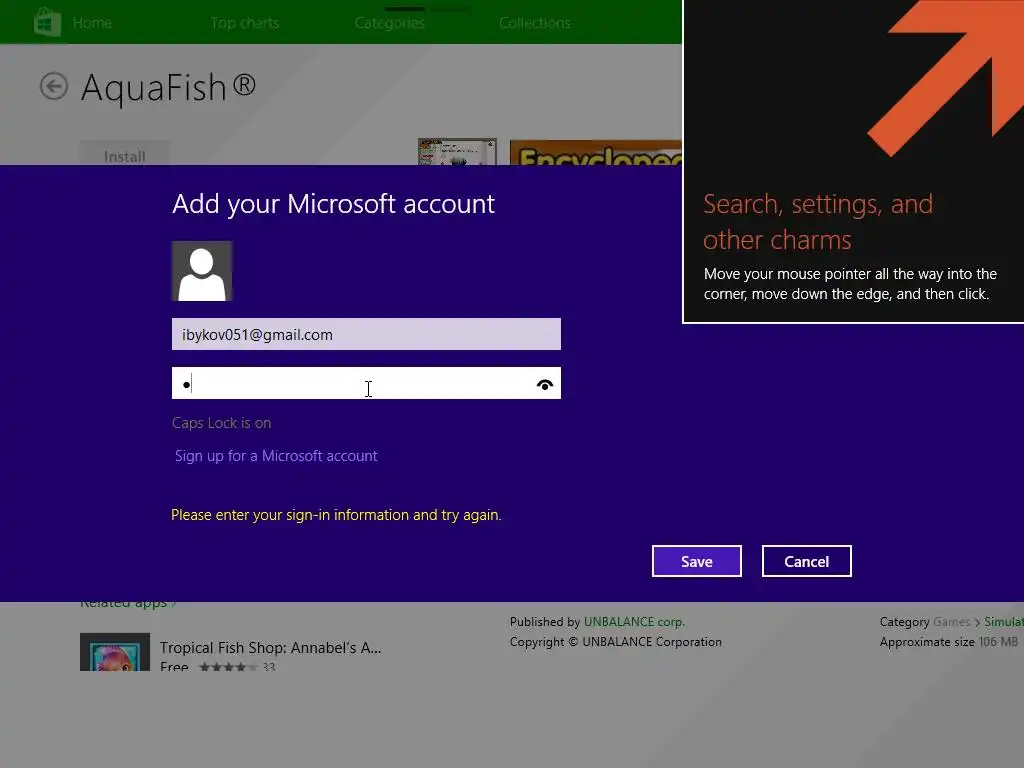The width and height of the screenshot is (1024, 768).
Task: Select Tropical Fish Shop: Annabel's A... title
Action: [270, 648]
